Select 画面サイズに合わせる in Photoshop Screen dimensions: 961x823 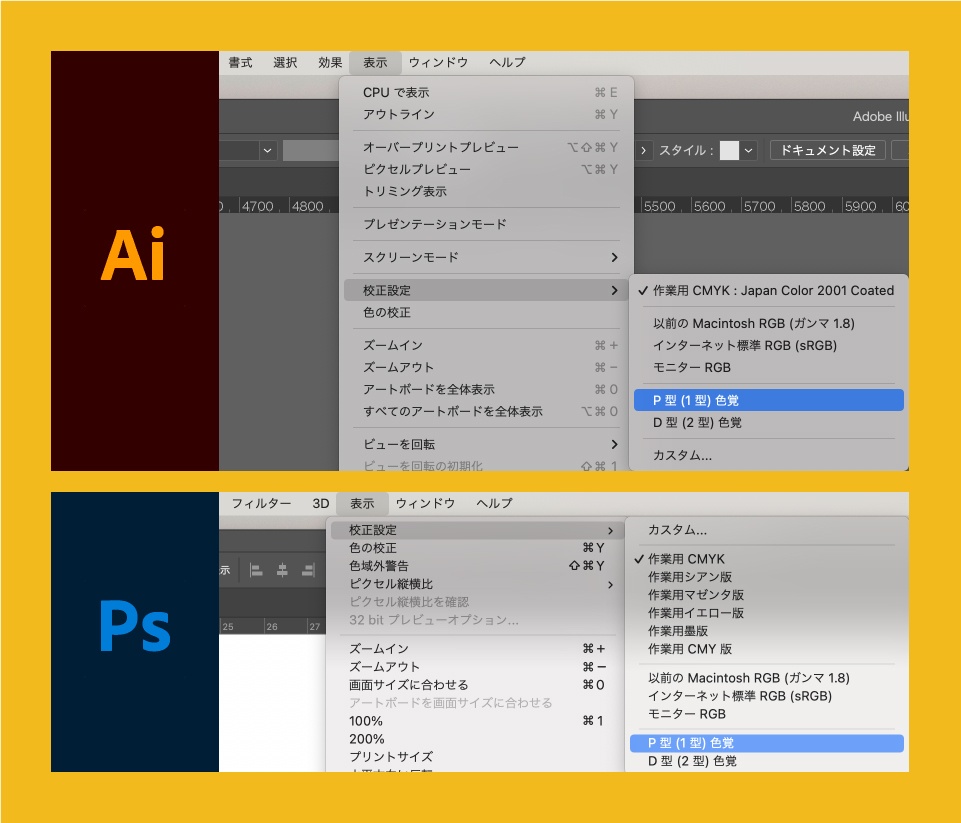(477, 685)
